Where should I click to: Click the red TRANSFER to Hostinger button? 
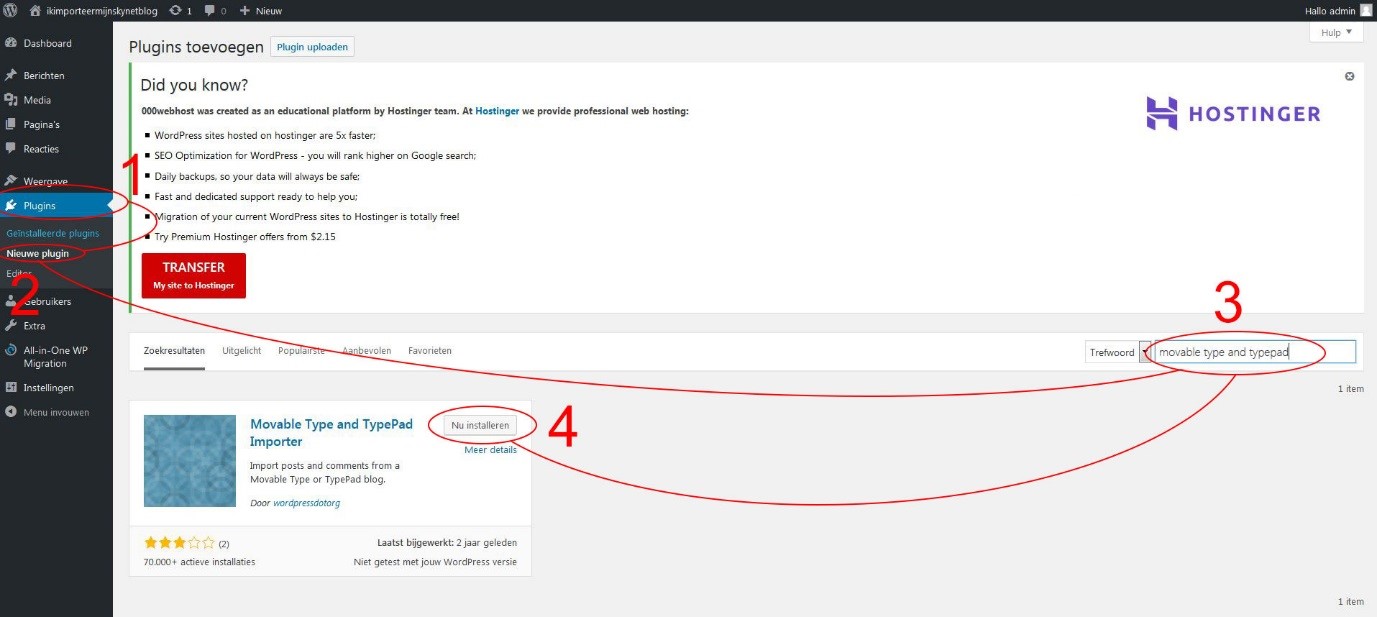coord(193,275)
